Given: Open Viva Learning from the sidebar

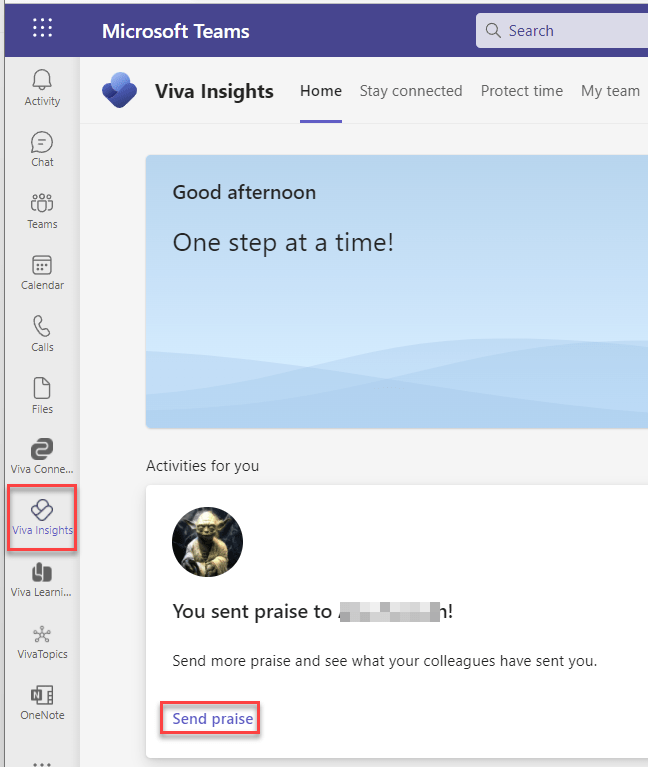Looking at the screenshot, I should (42, 580).
